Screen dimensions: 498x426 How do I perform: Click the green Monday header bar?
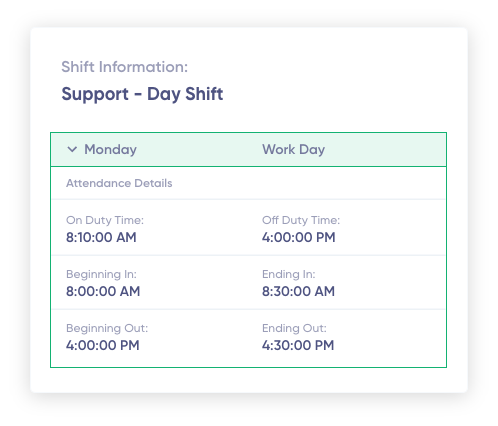[248, 150]
